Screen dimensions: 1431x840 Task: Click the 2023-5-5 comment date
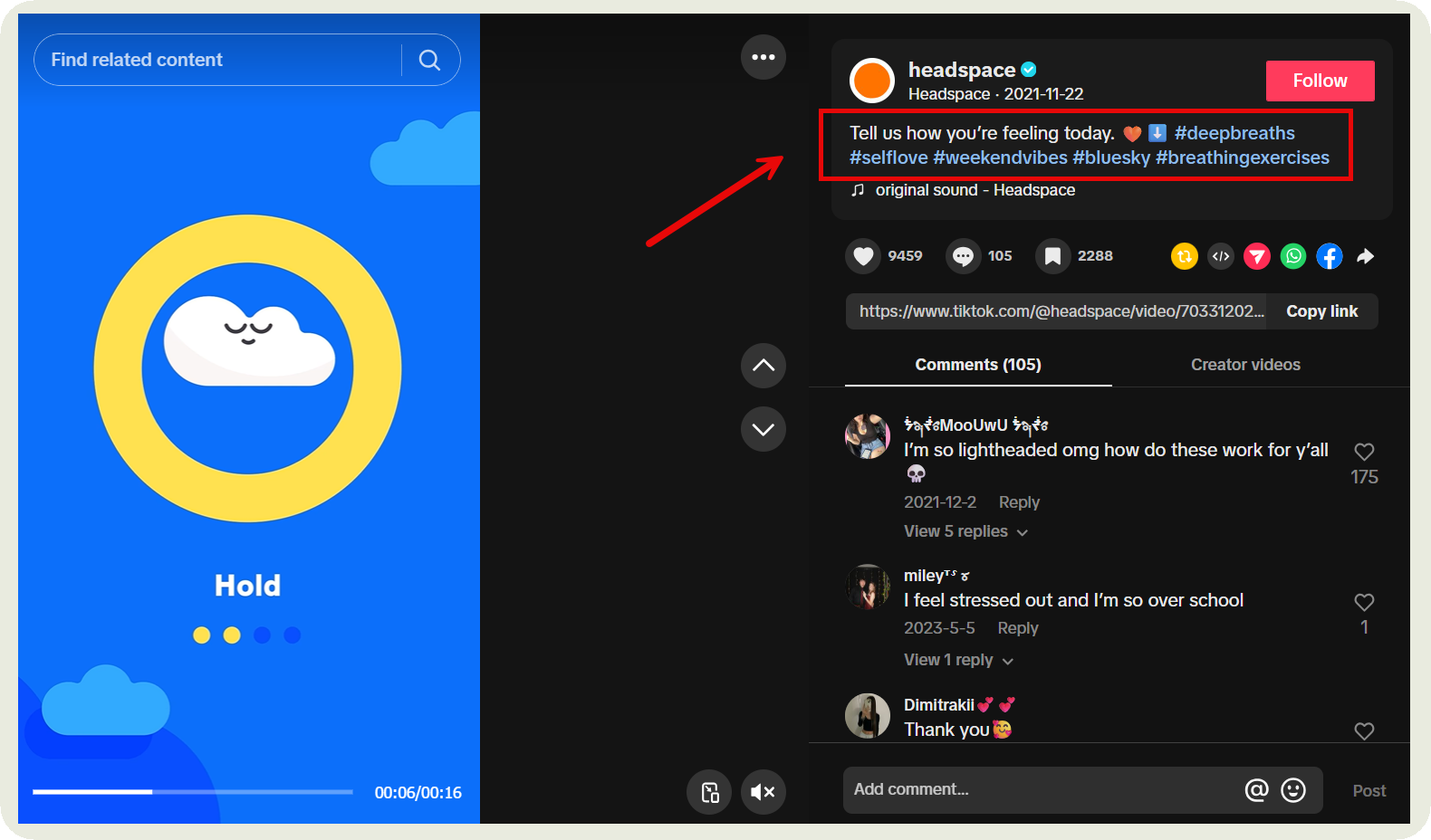tap(939, 628)
